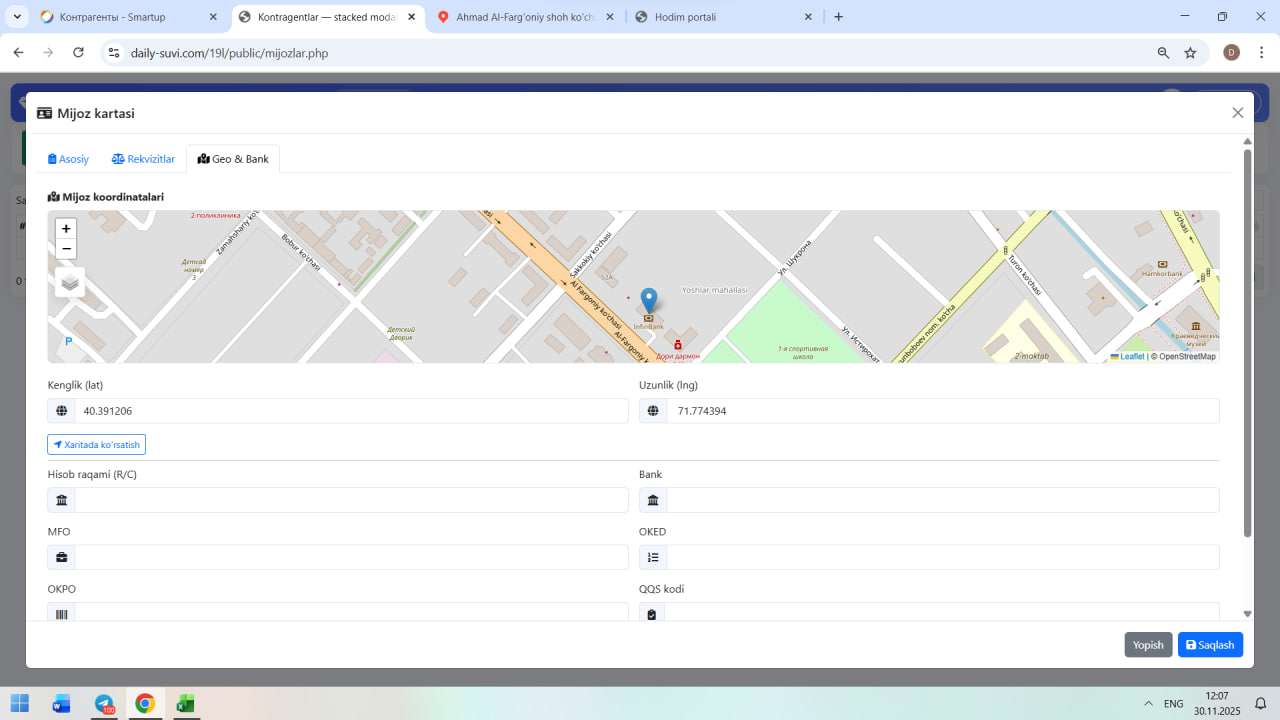Bookmark this page with the star icon

pyautogui.click(x=1190, y=53)
